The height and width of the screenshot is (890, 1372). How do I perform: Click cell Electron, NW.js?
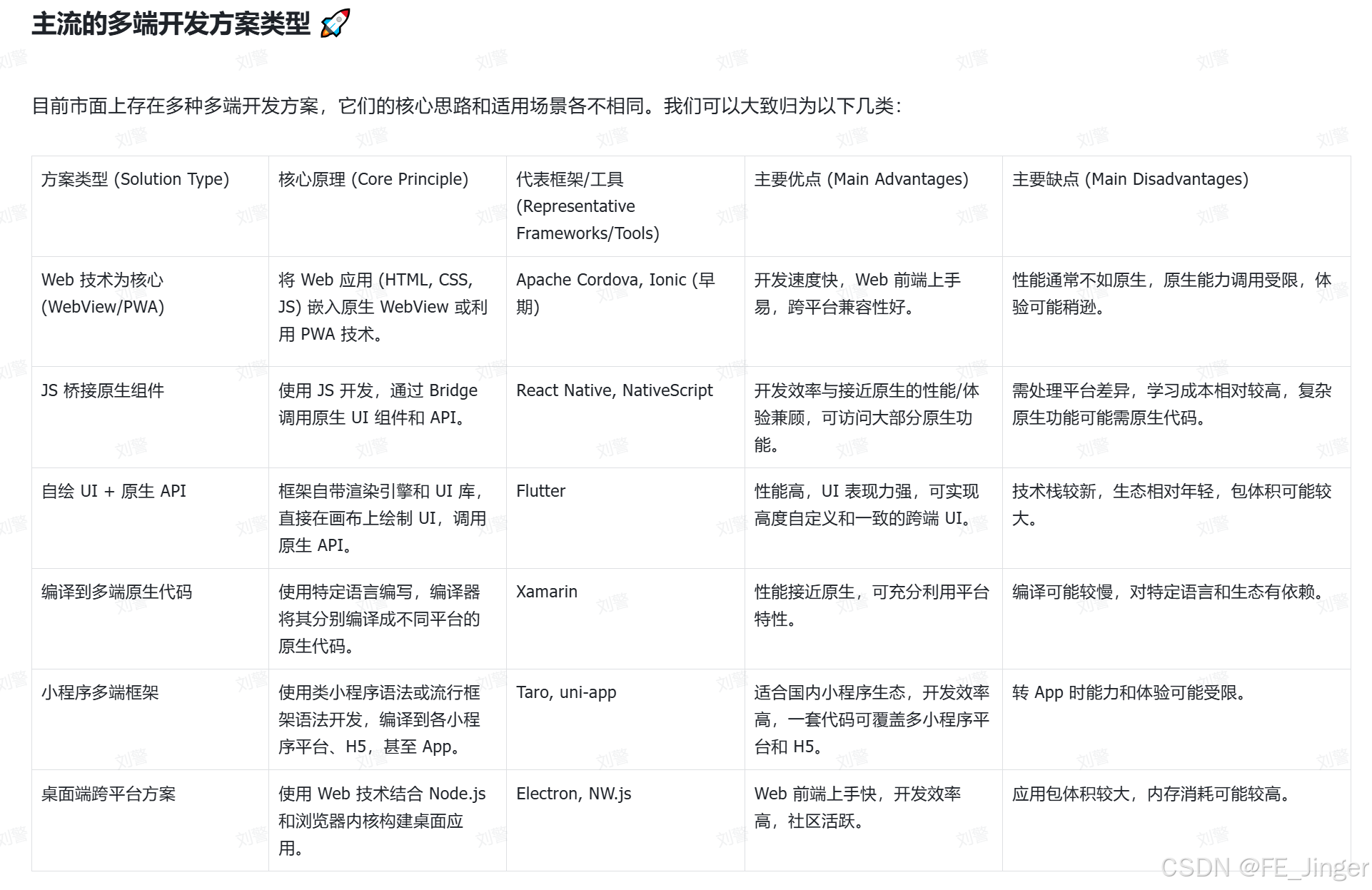[x=625, y=821]
